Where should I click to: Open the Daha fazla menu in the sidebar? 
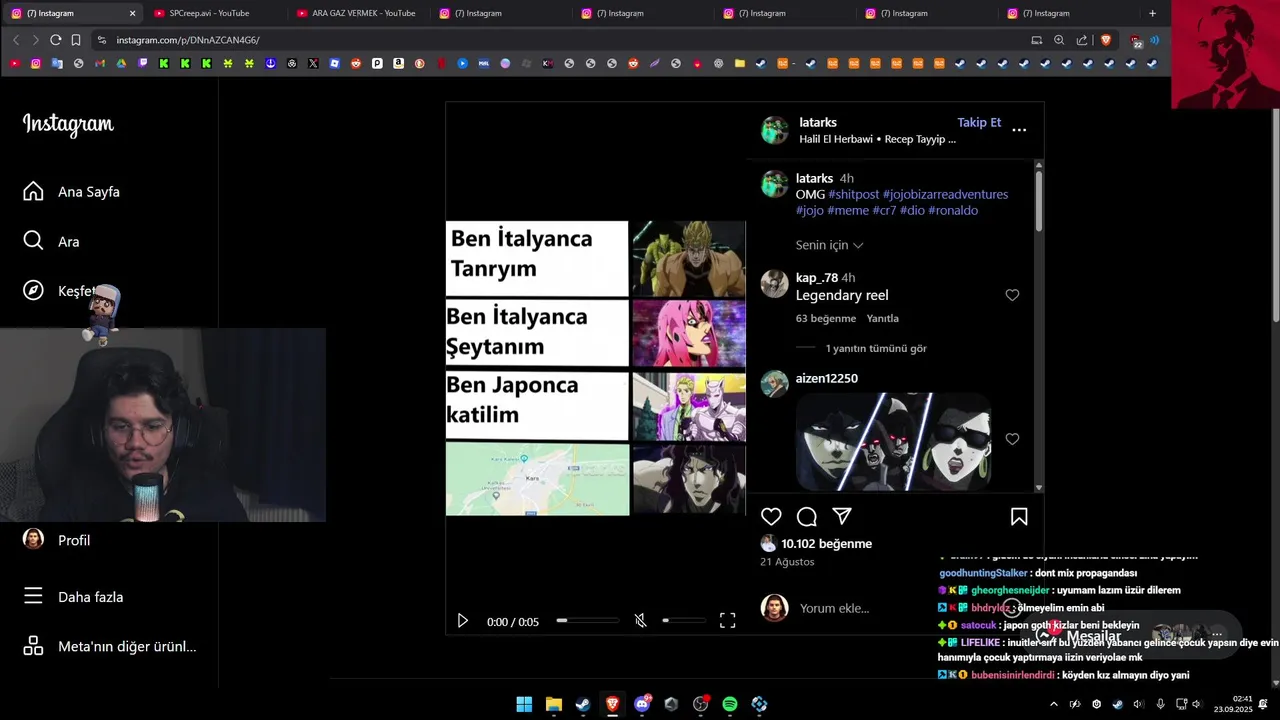[73, 597]
